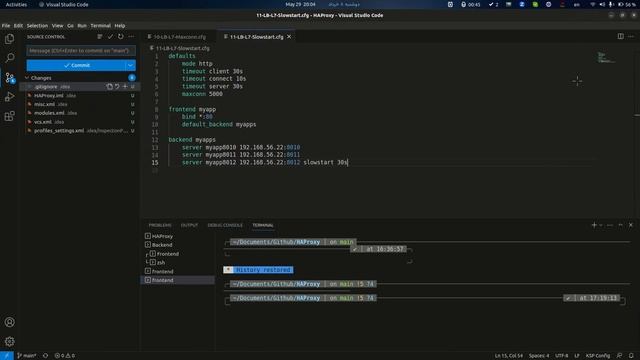Open the system volume icon in top bar
This screenshot has width=640, height=360.
coord(602,4)
